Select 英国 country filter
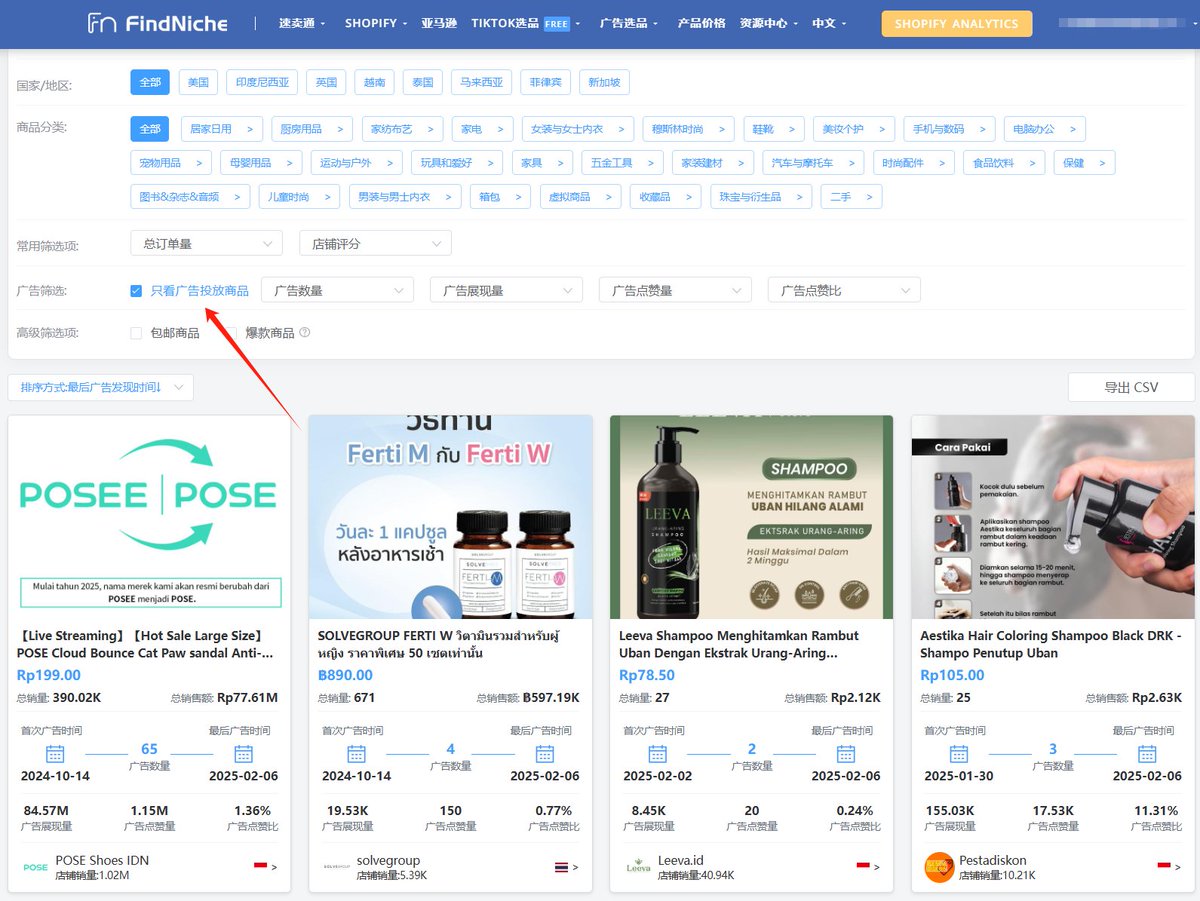 click(x=326, y=82)
